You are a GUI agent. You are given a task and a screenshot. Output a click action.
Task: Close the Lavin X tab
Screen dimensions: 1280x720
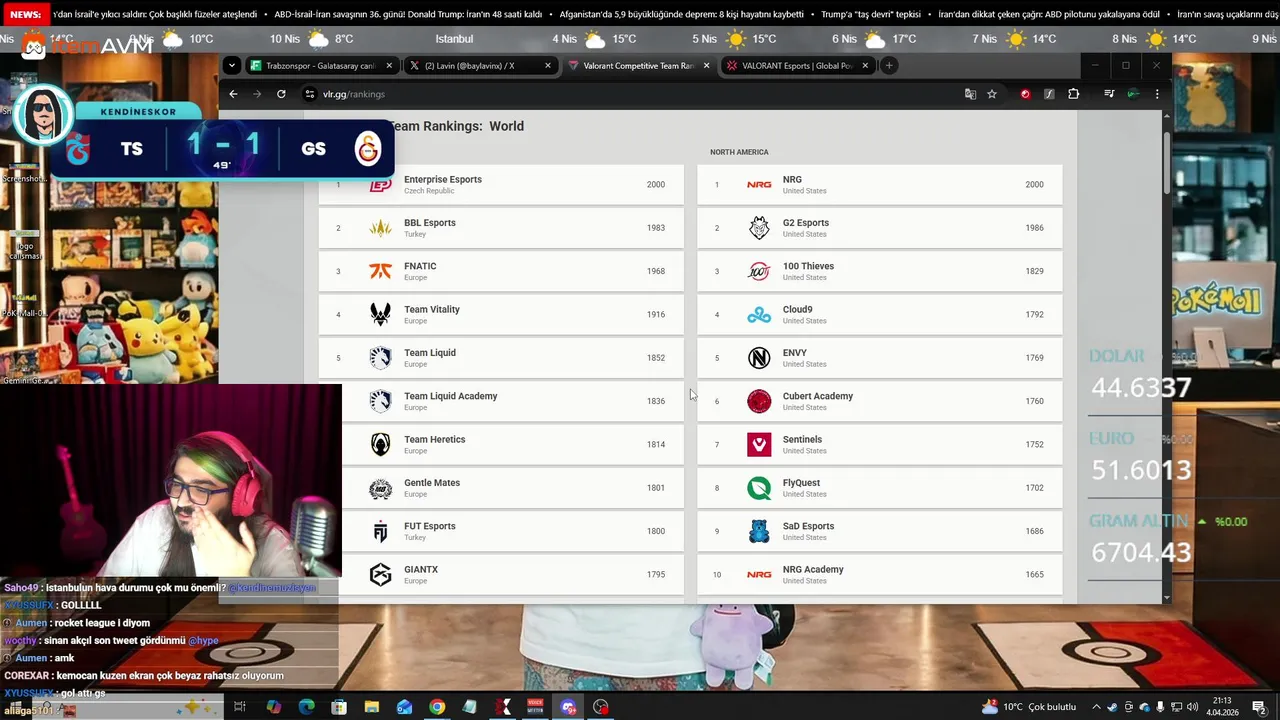click(548, 66)
